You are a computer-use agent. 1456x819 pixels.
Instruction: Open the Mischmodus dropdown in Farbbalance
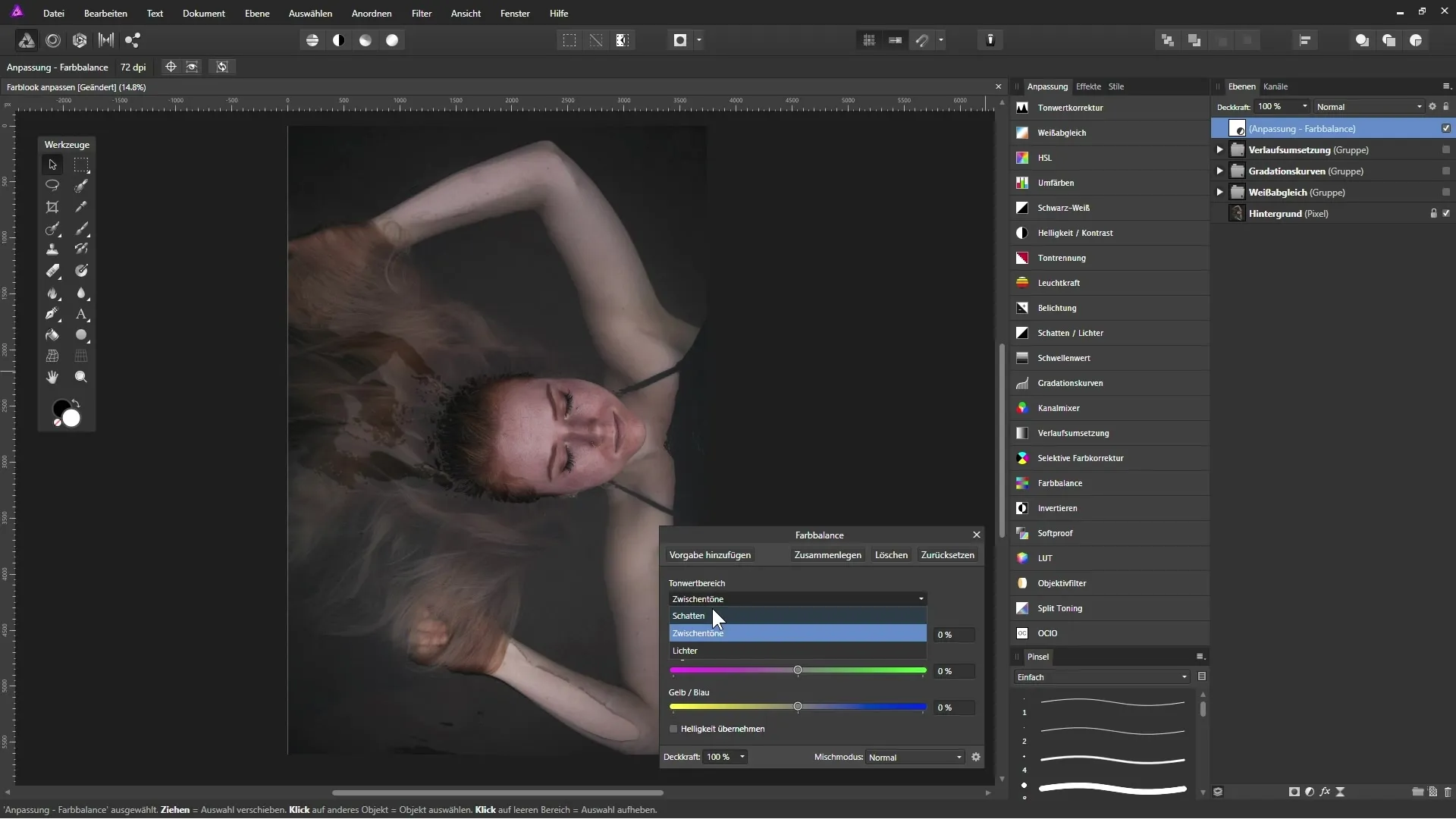point(915,757)
